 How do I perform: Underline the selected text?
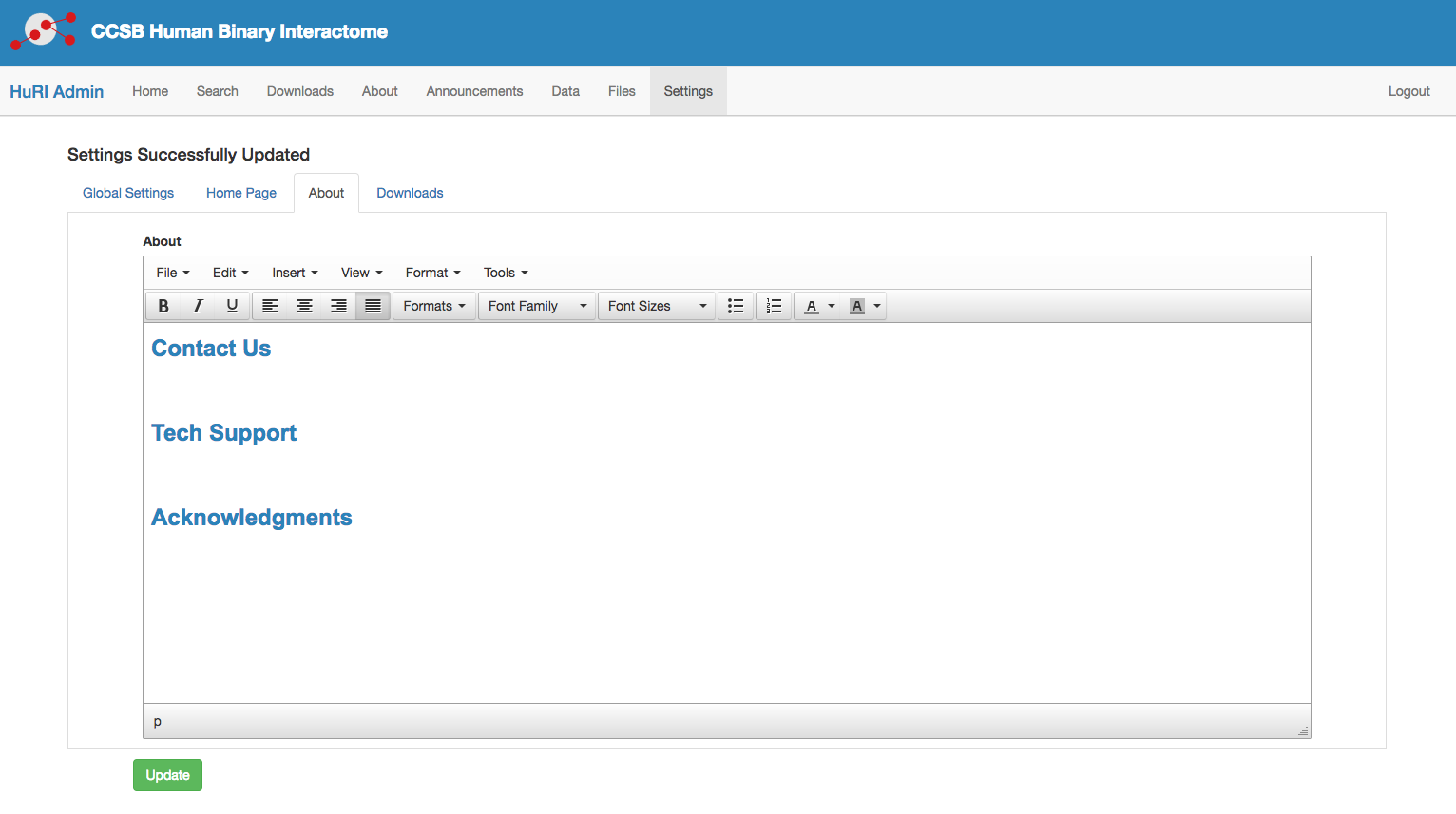[232, 306]
